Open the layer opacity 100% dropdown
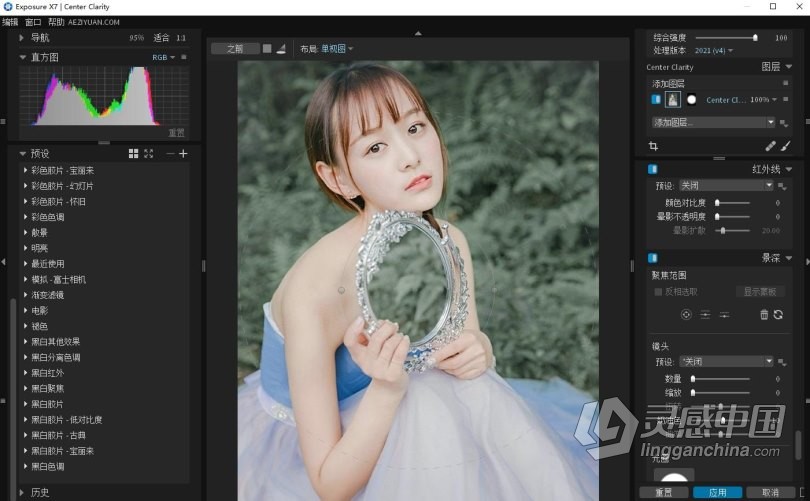The width and height of the screenshot is (810, 501). (764, 99)
